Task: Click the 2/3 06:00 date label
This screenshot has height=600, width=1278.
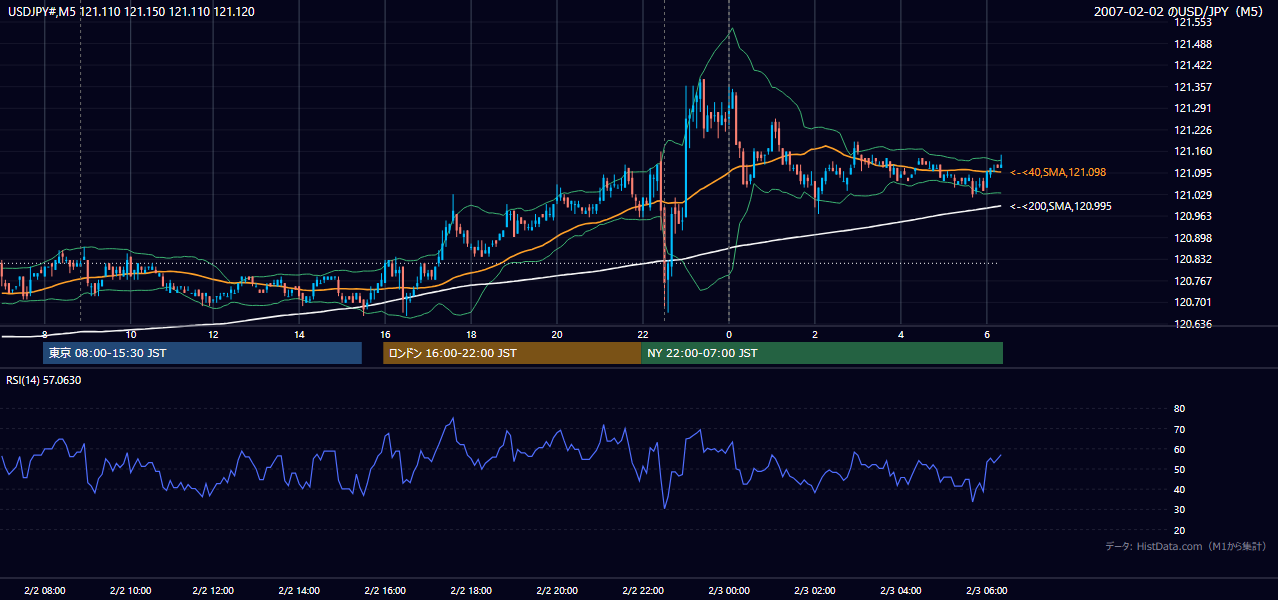Action: 986,590
